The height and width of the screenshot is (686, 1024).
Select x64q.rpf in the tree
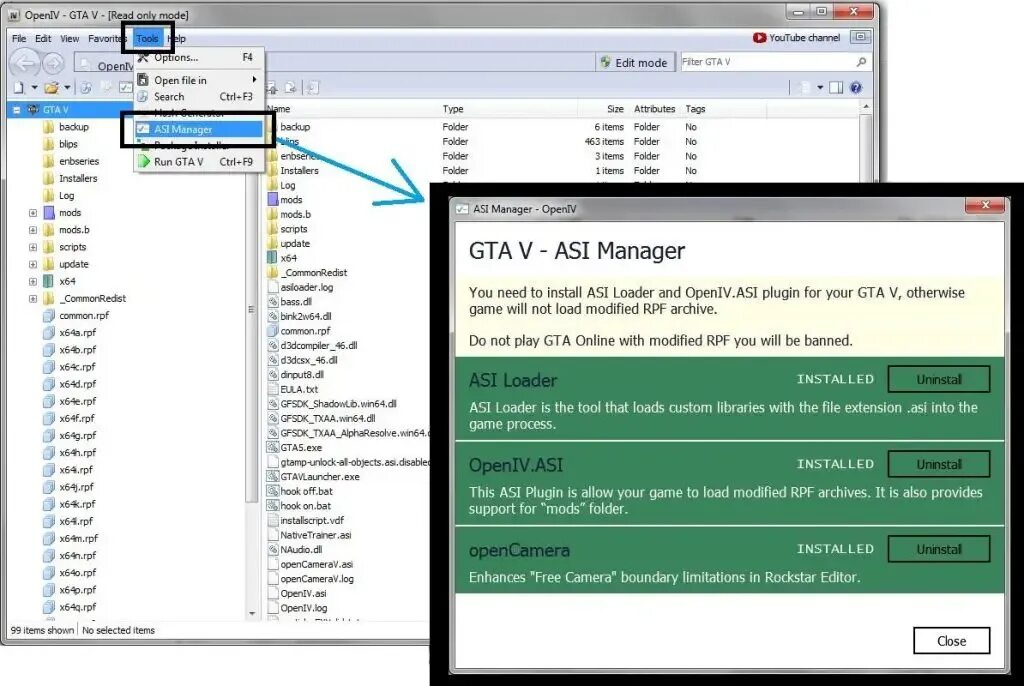(78, 607)
